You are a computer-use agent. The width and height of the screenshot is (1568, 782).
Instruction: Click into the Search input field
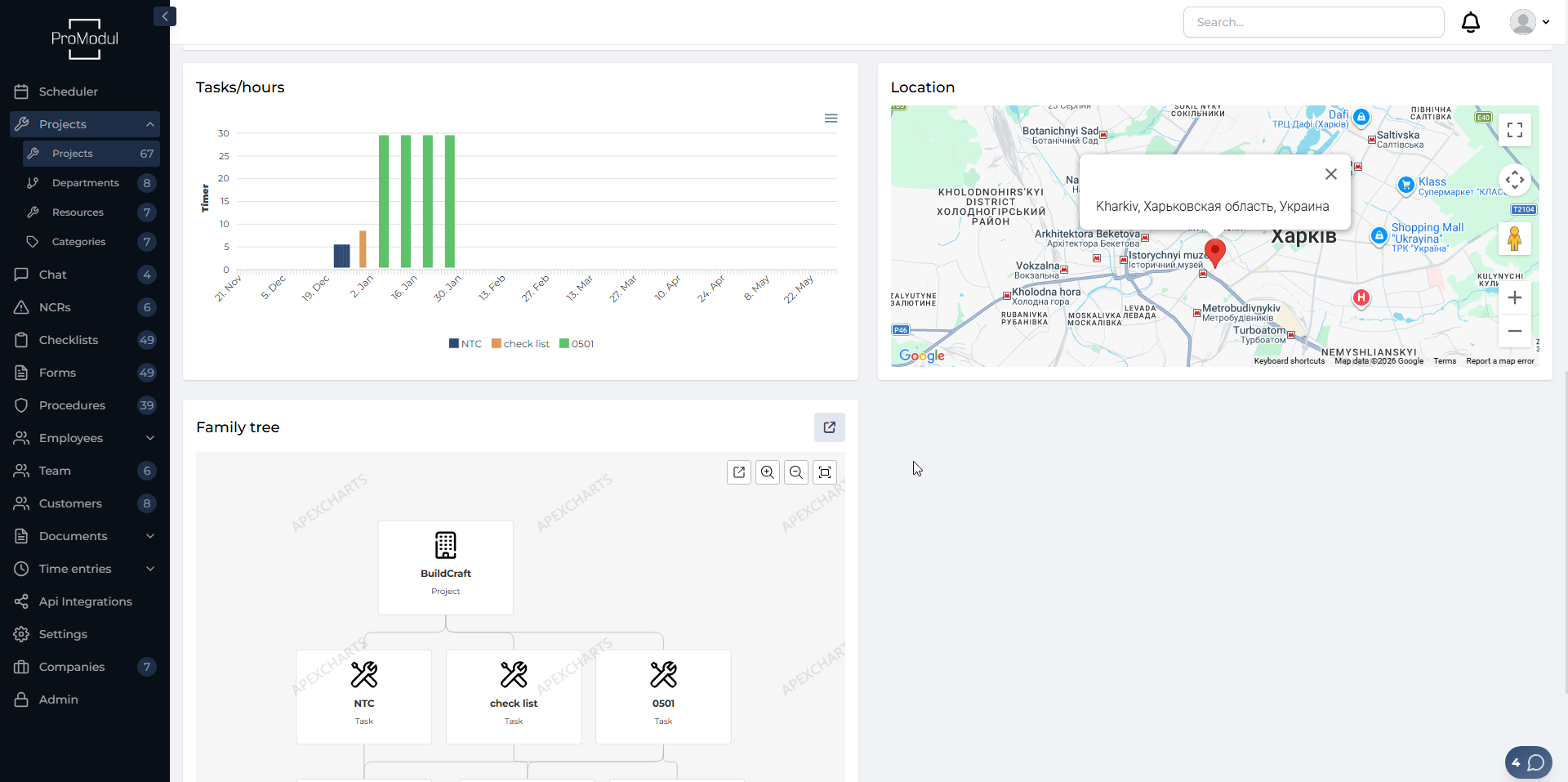coord(1313,22)
